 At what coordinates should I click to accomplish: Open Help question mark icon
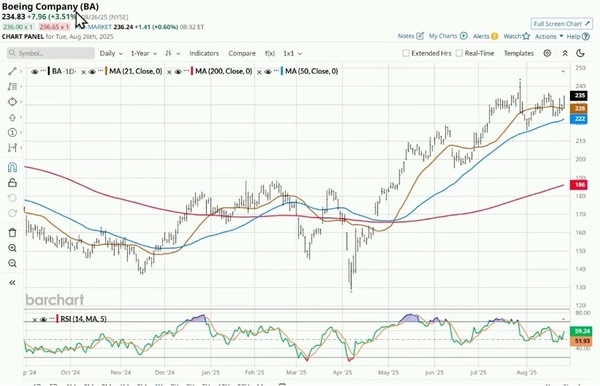(x=585, y=36)
